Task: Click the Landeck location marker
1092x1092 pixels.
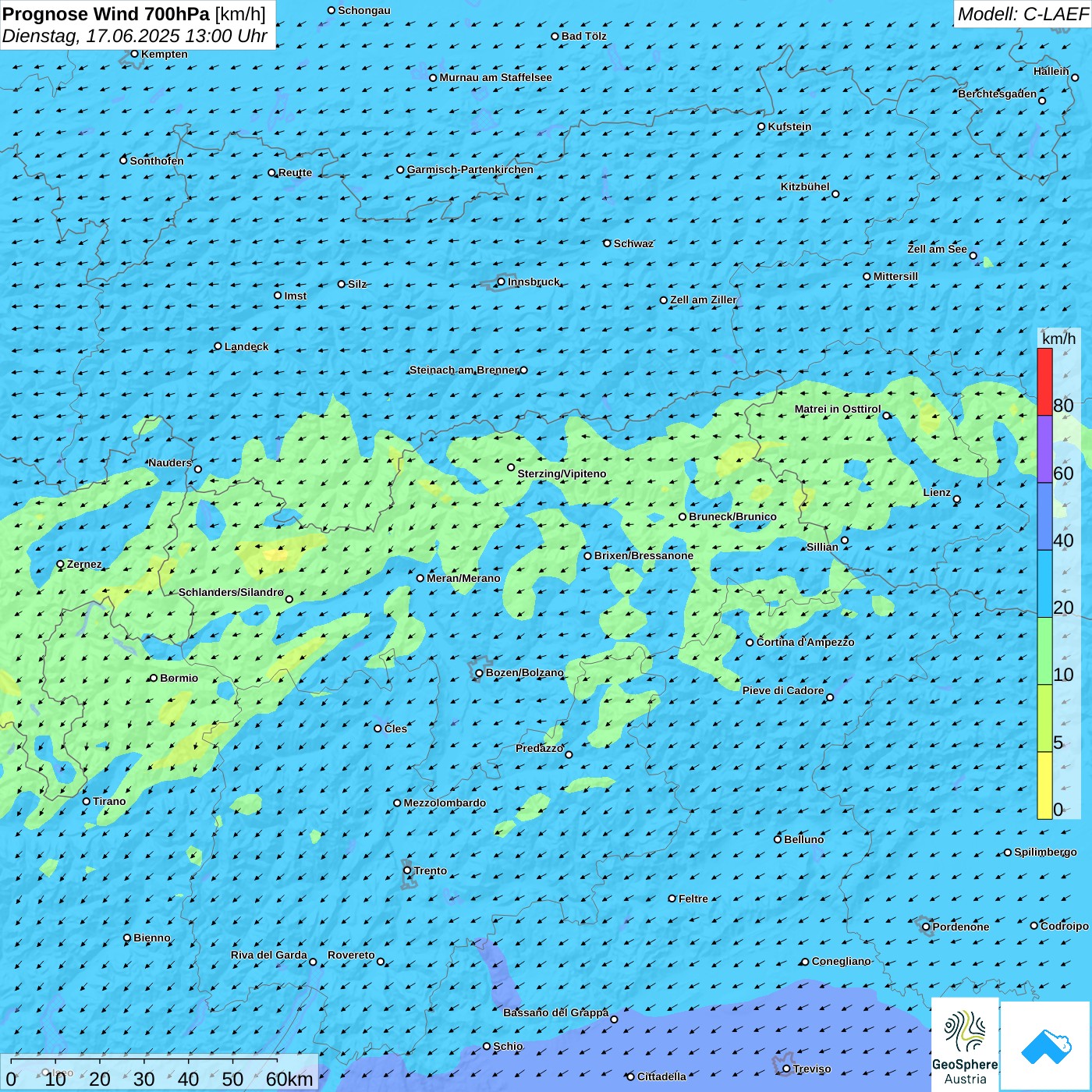Action: tap(218, 346)
